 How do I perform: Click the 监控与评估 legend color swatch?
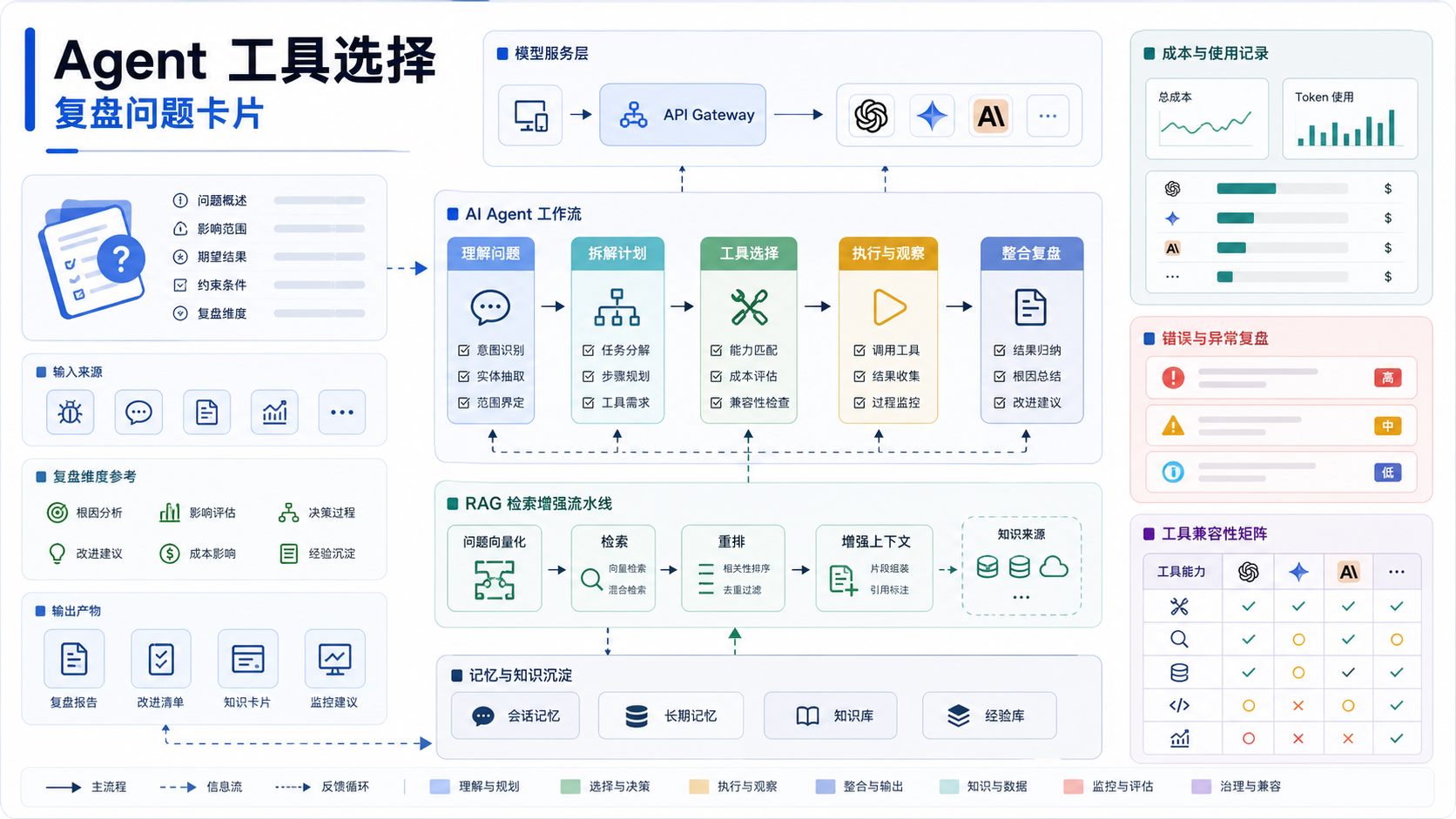click(1073, 787)
